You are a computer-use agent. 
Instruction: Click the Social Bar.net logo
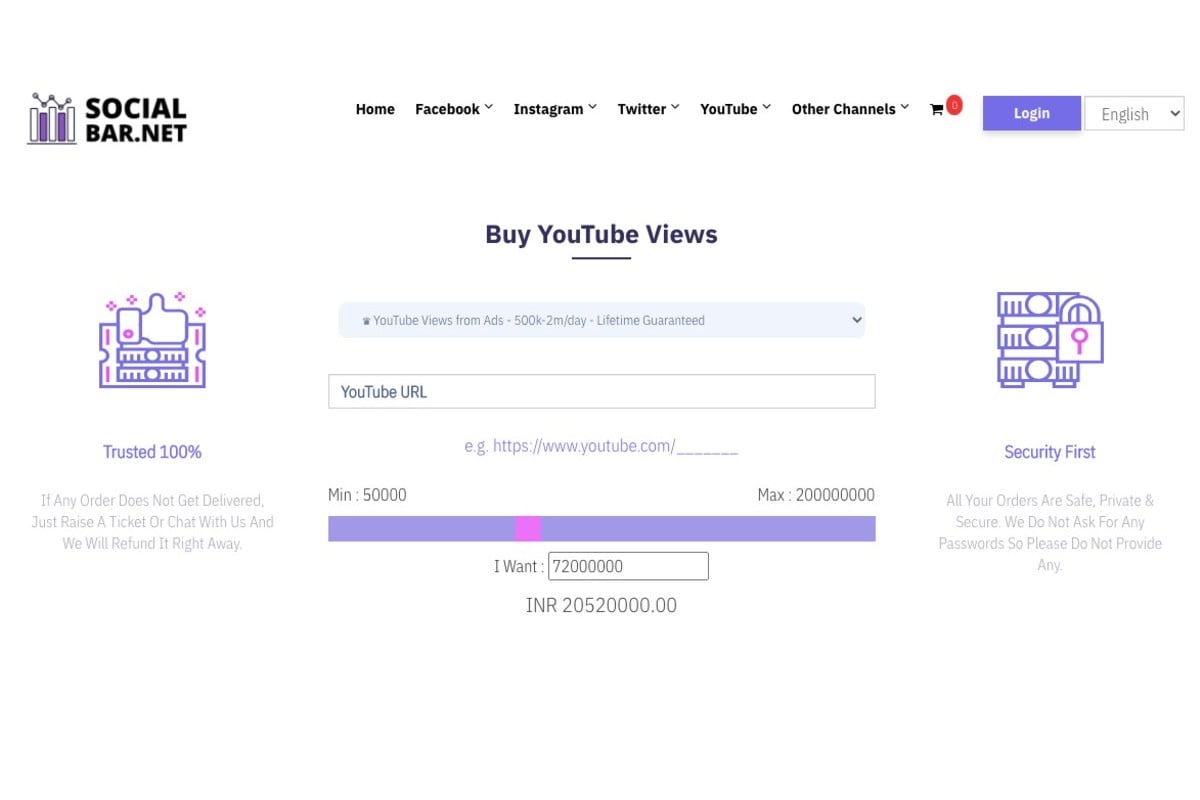click(x=107, y=119)
